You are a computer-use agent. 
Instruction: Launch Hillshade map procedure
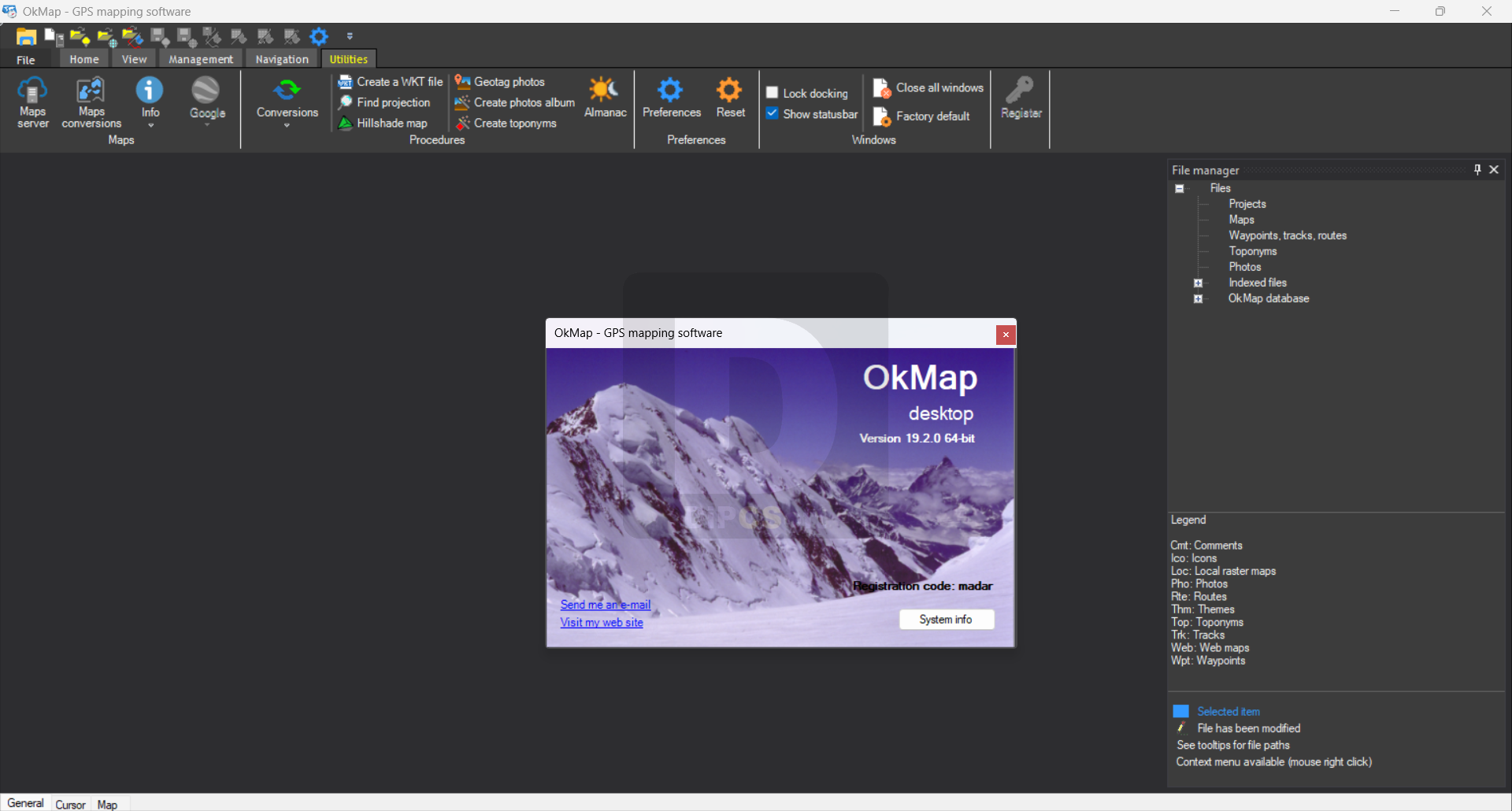[x=383, y=124]
